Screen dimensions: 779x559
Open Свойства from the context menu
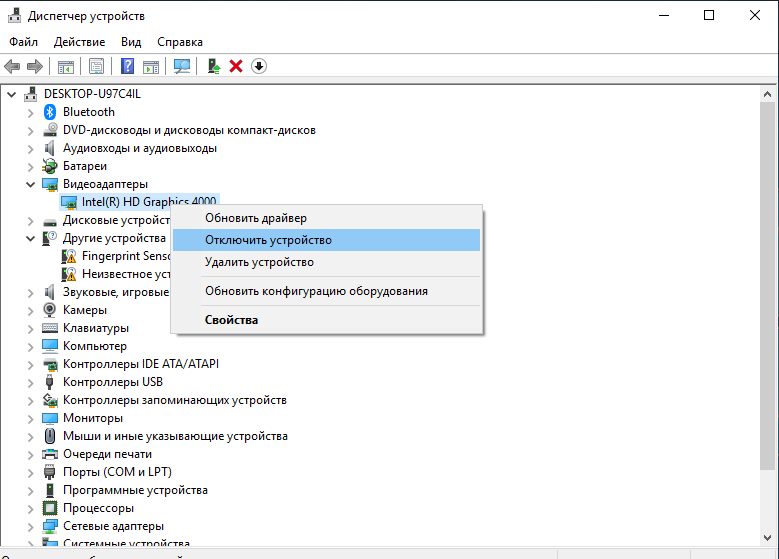coord(326,320)
